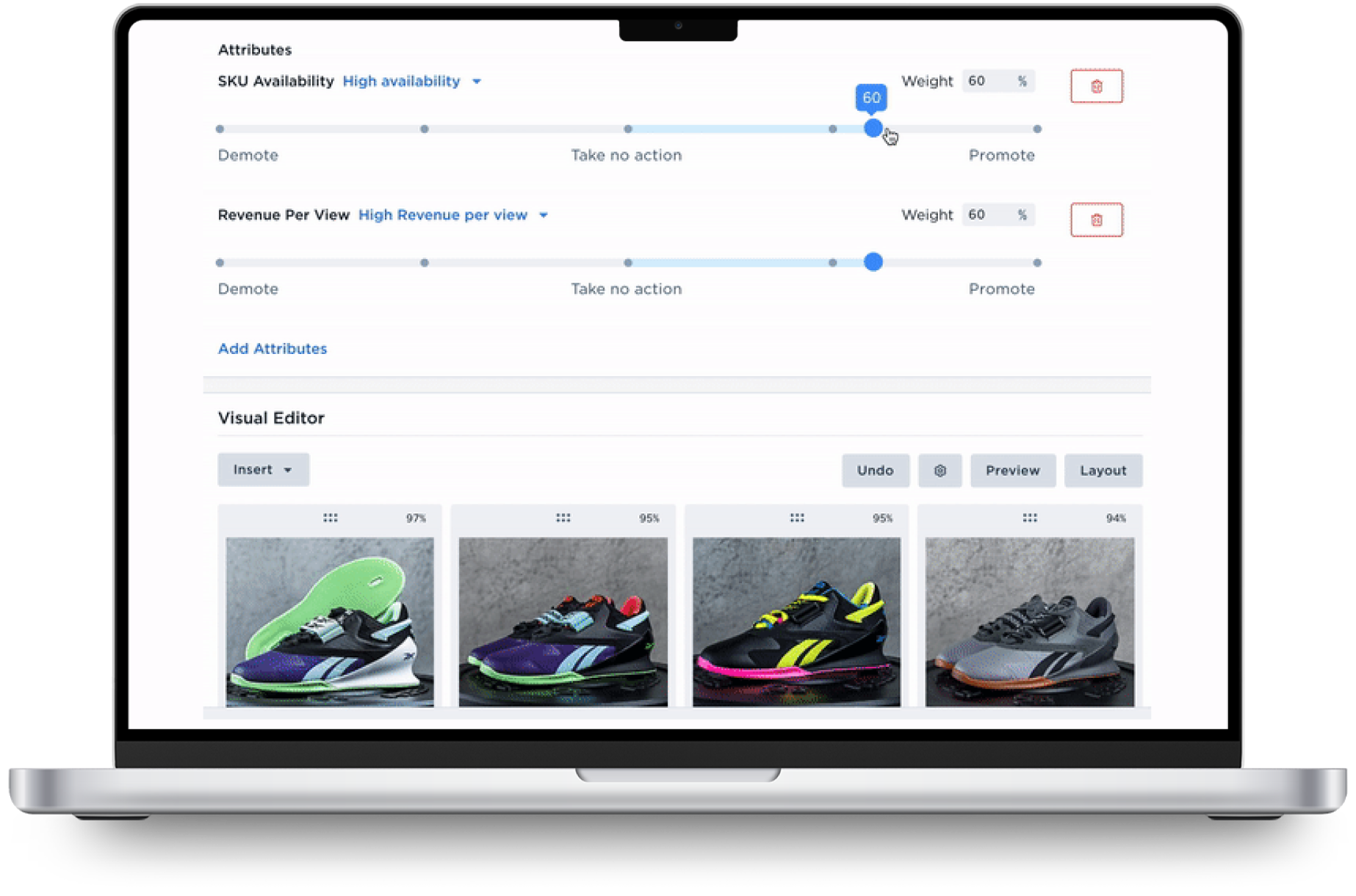Focus SKU Availability weight input field
Viewport: 1356px width, 896px height.
[x=998, y=81]
